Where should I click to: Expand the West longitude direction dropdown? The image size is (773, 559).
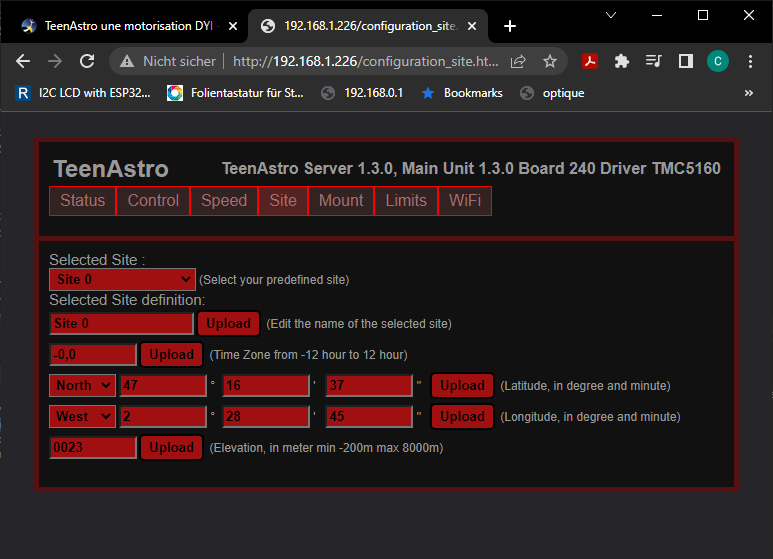coord(82,417)
